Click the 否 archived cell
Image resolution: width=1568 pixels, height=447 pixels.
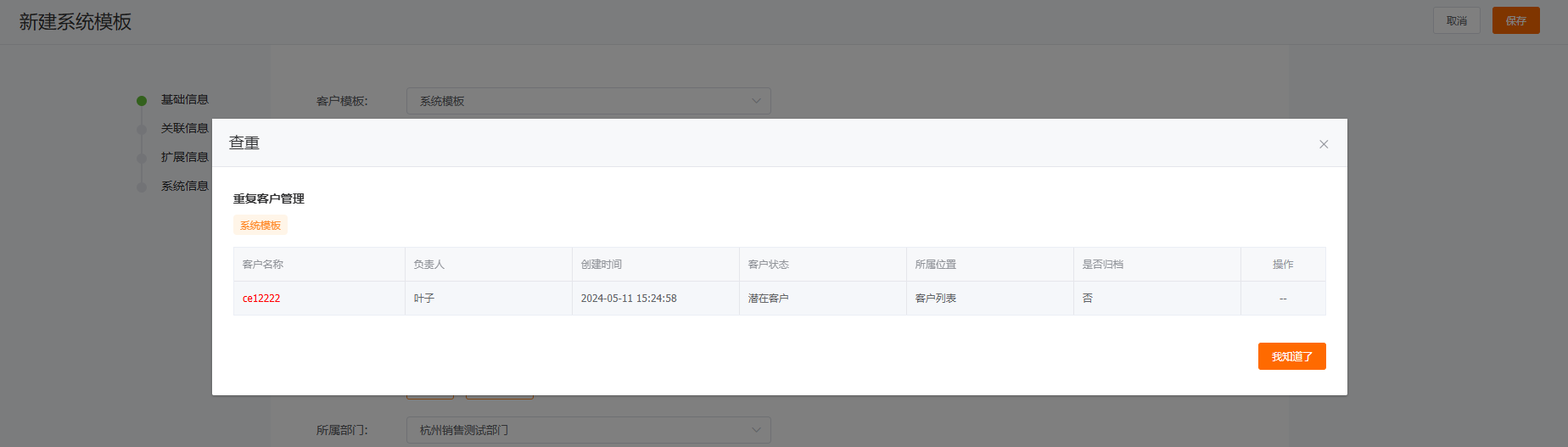click(x=1157, y=299)
